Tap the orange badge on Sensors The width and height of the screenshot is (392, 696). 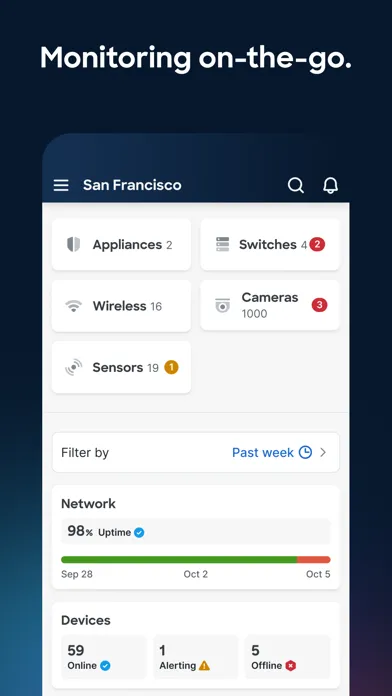coord(171,367)
